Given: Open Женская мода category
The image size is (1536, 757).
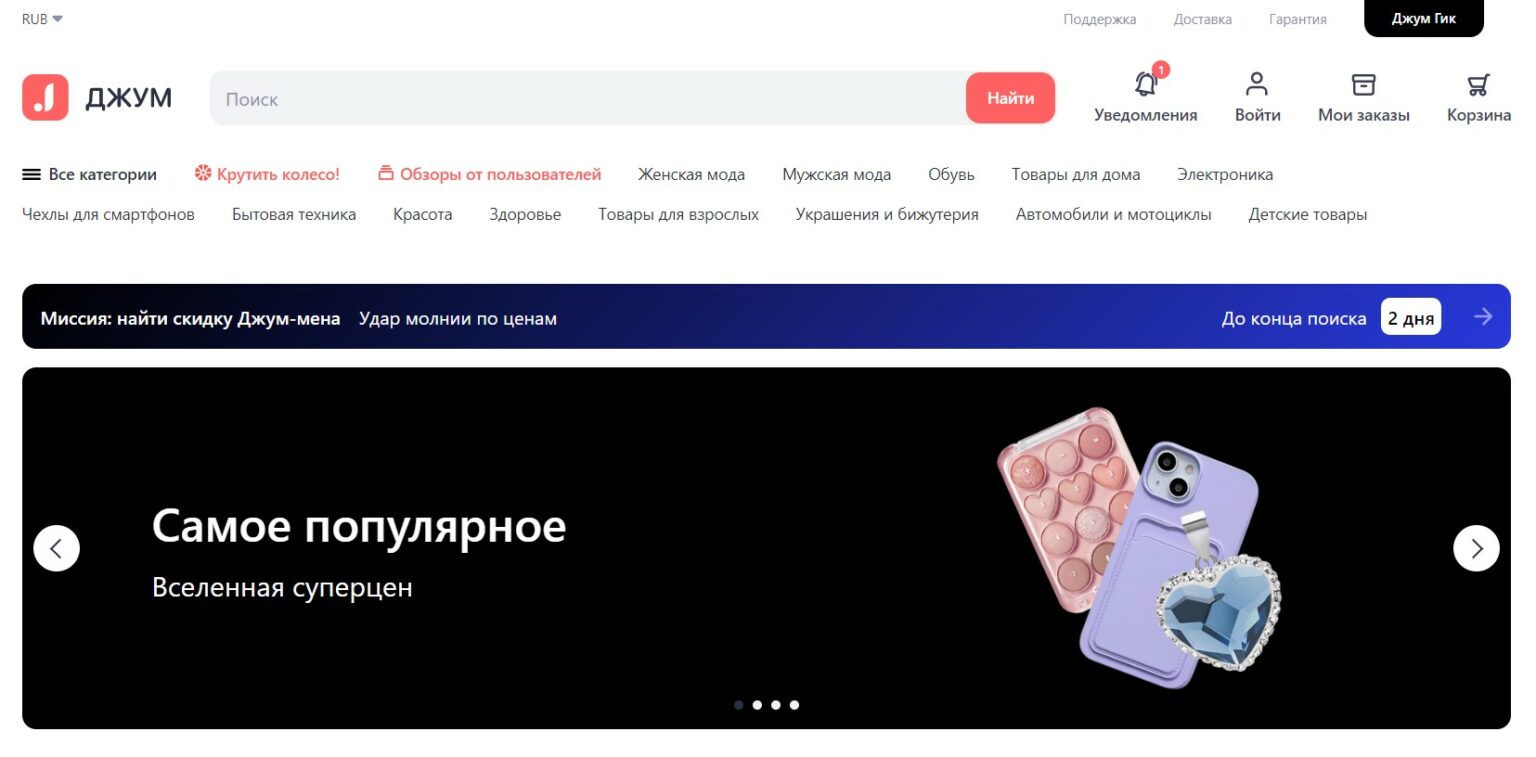Looking at the screenshot, I should pyautogui.click(x=691, y=174).
